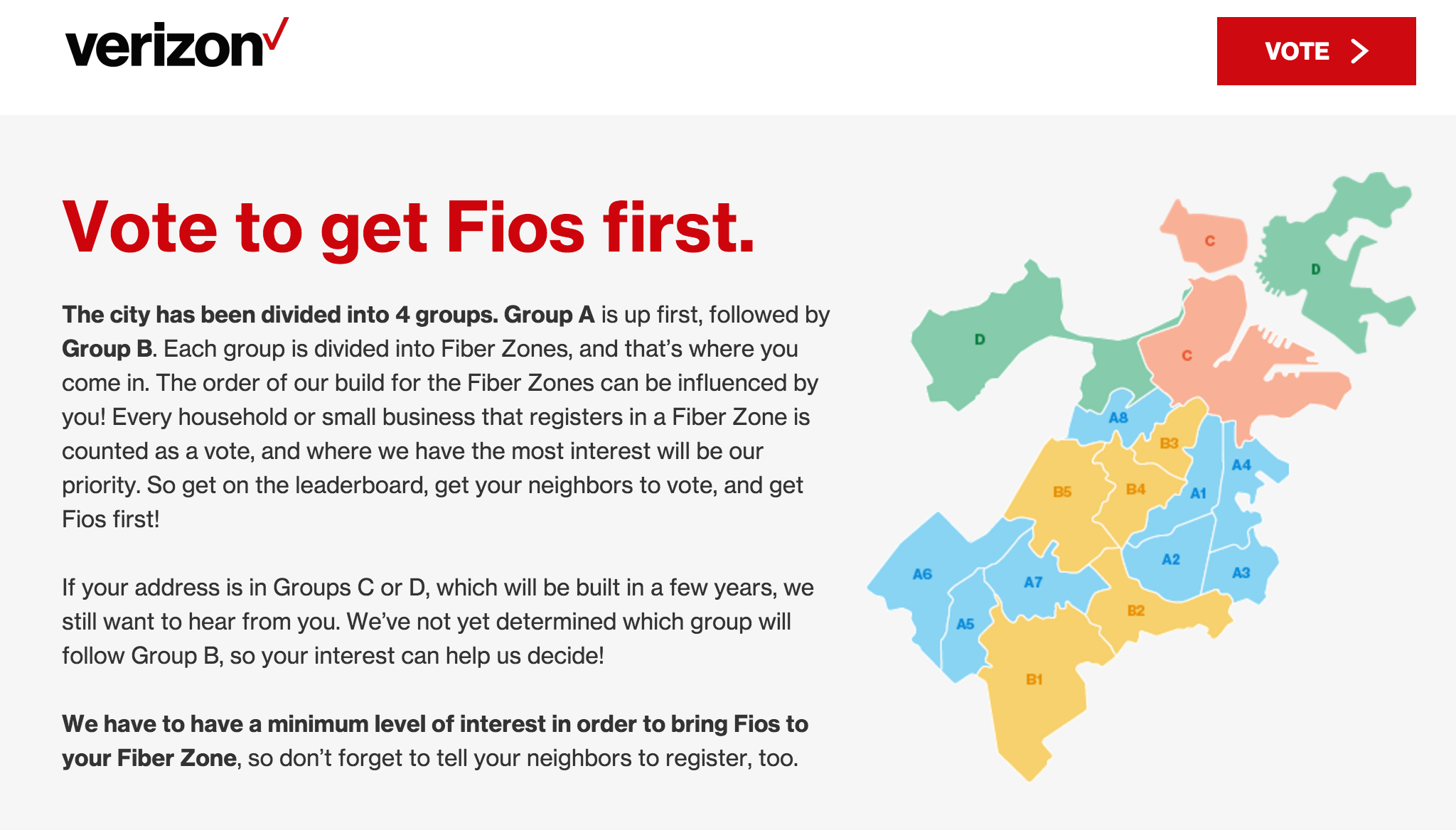Image resolution: width=1456 pixels, height=830 pixels.
Task: Select zone A2 on the map
Action: pos(1170,559)
